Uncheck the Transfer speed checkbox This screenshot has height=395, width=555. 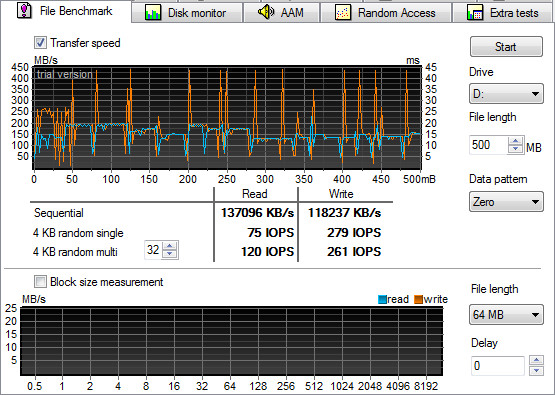click(x=40, y=43)
